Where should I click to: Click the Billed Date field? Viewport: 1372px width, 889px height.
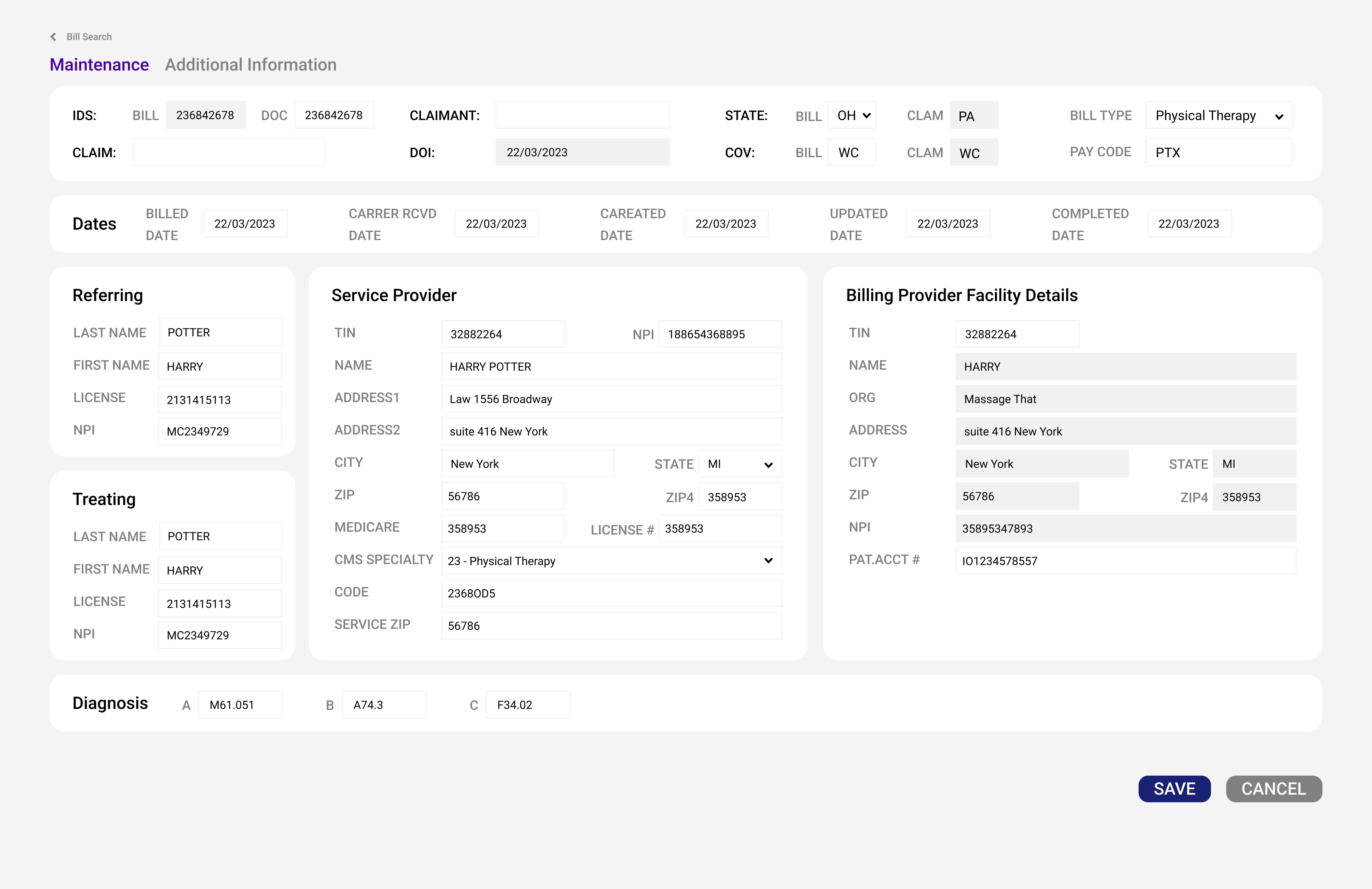pyautogui.click(x=245, y=224)
